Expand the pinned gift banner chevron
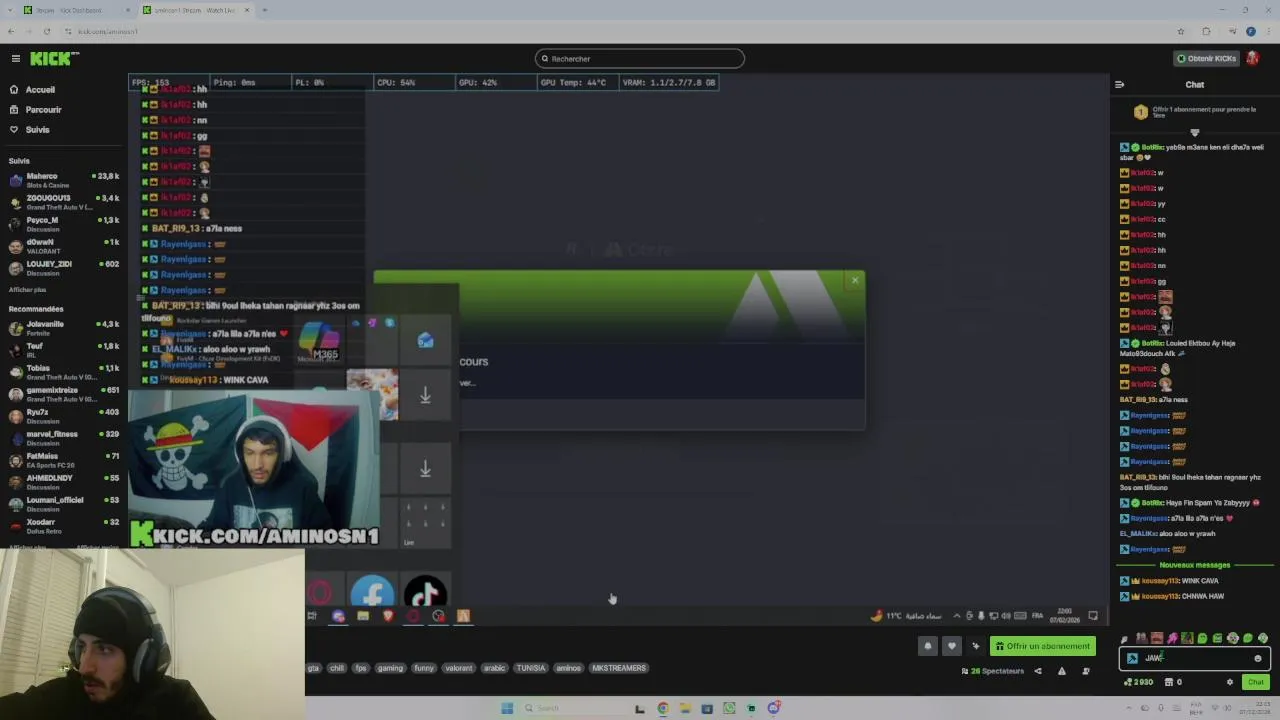 click(1194, 132)
